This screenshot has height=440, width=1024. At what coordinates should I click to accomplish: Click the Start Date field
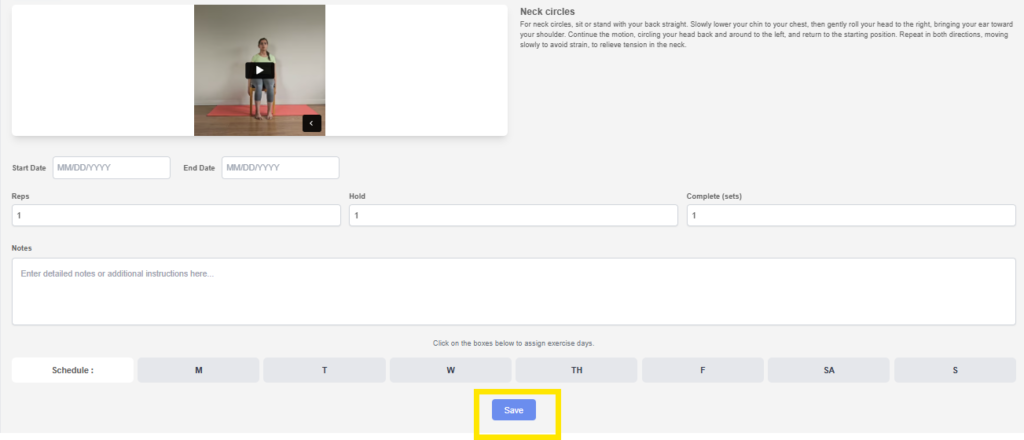[x=111, y=168]
